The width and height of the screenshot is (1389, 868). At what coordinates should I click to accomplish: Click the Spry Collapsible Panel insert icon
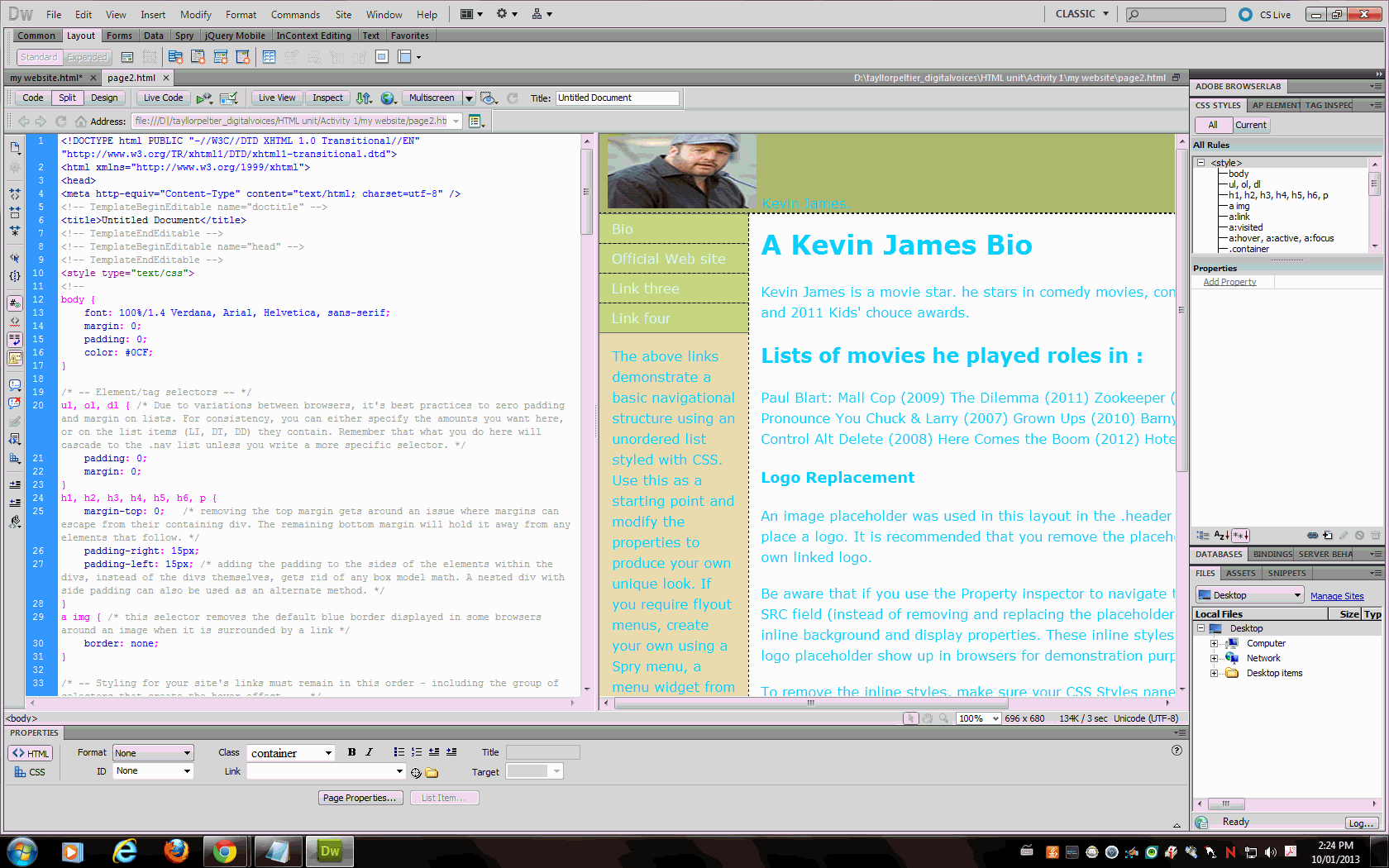pos(243,57)
